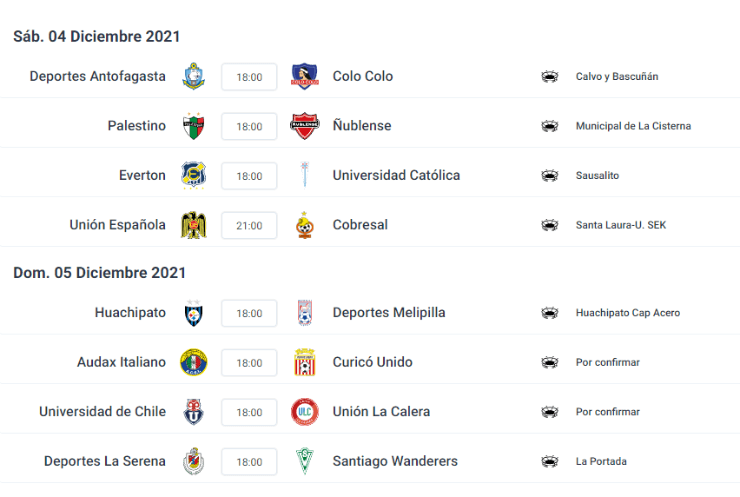Click the Calvo y Bascuñán stadium name
The height and width of the screenshot is (497, 740).
pyautogui.click(x=617, y=76)
